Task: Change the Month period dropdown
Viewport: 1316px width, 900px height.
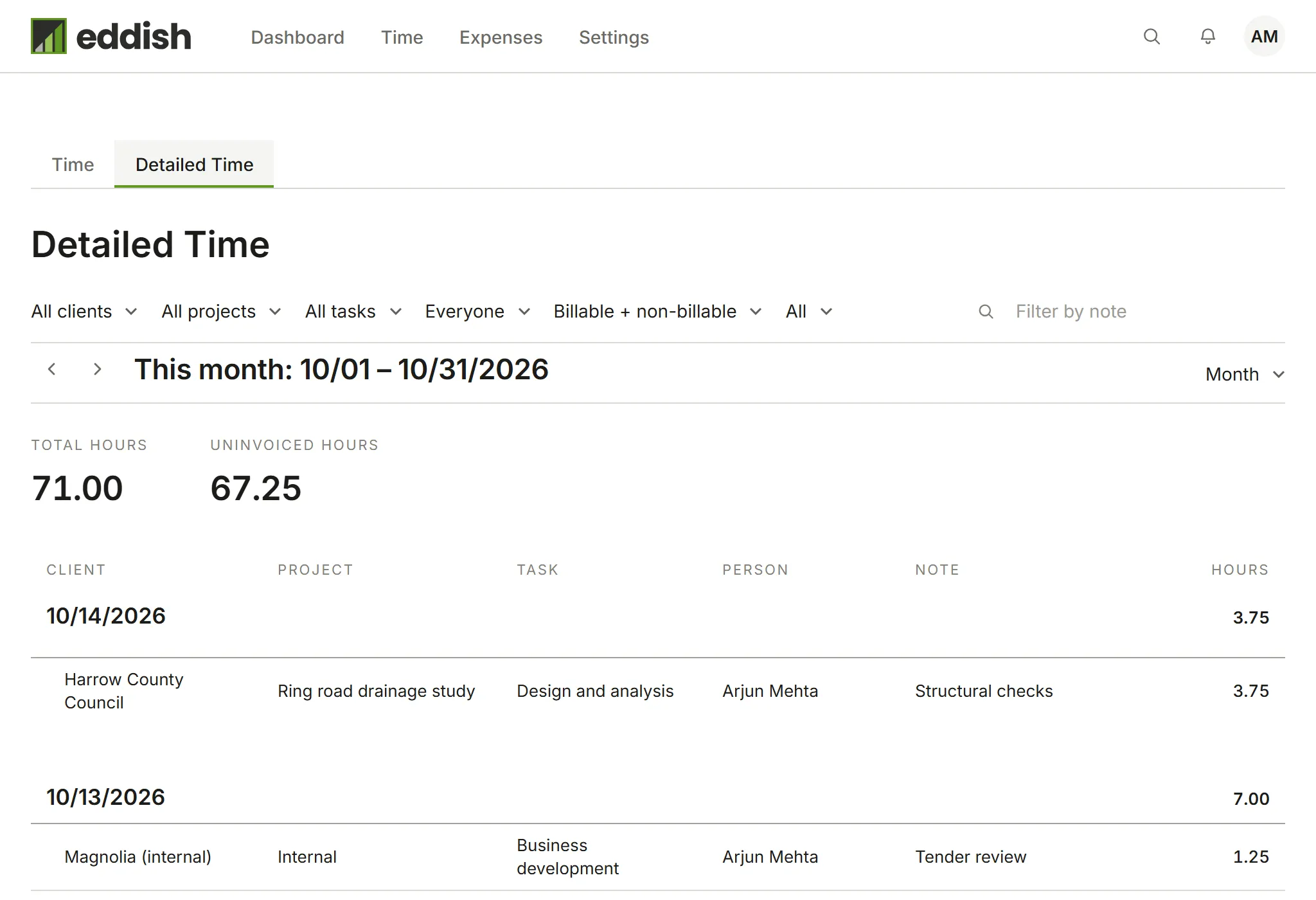Action: [x=1245, y=374]
